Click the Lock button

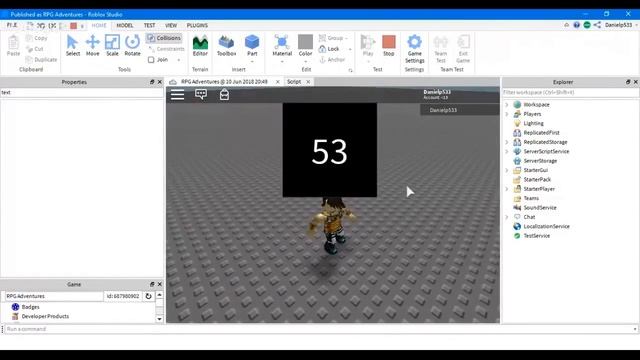coord(330,49)
